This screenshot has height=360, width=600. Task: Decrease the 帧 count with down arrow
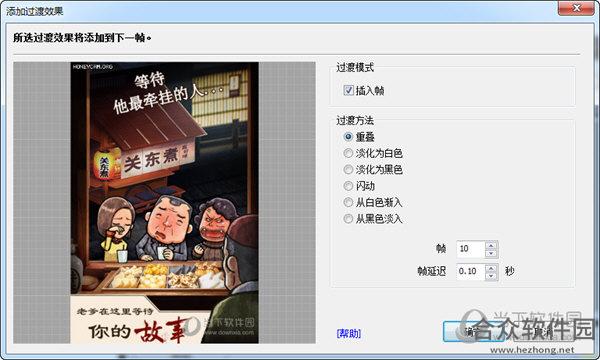click(x=491, y=253)
